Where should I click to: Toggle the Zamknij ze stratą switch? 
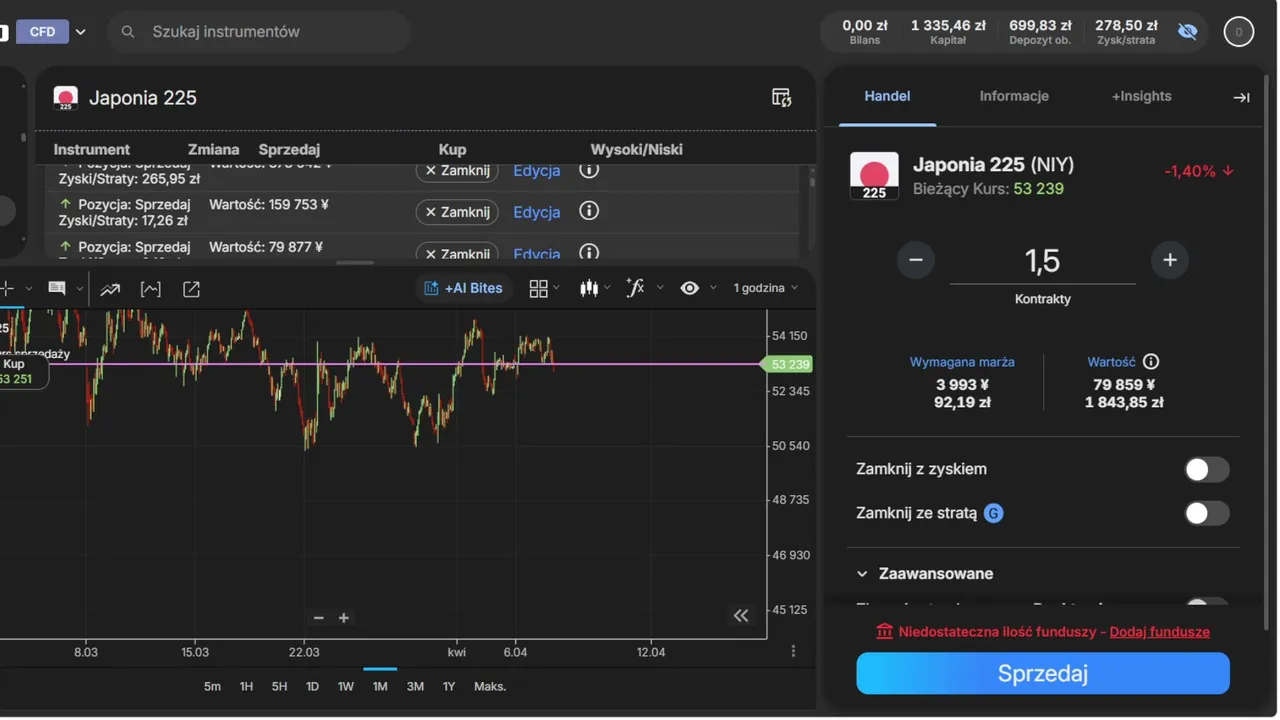1207,513
